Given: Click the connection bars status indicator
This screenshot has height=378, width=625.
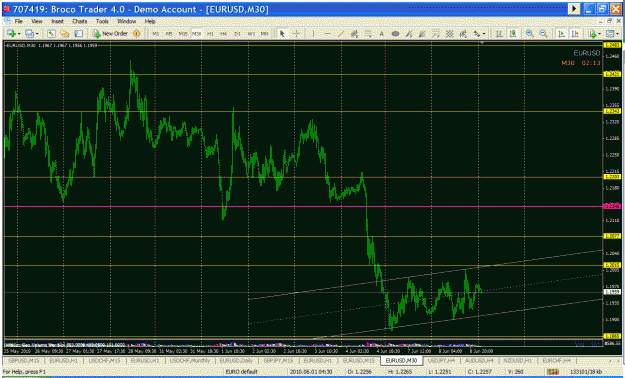Looking at the screenshot, I should (553, 372).
